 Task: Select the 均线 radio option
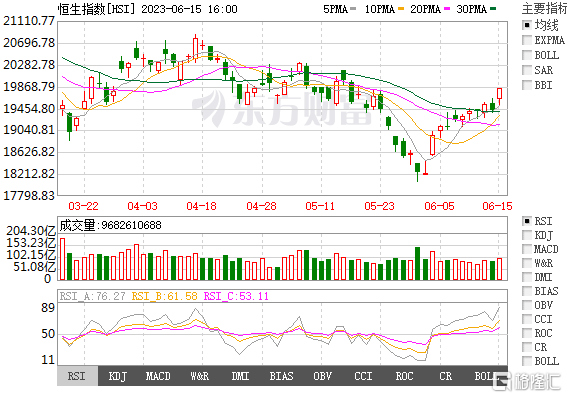527,25
